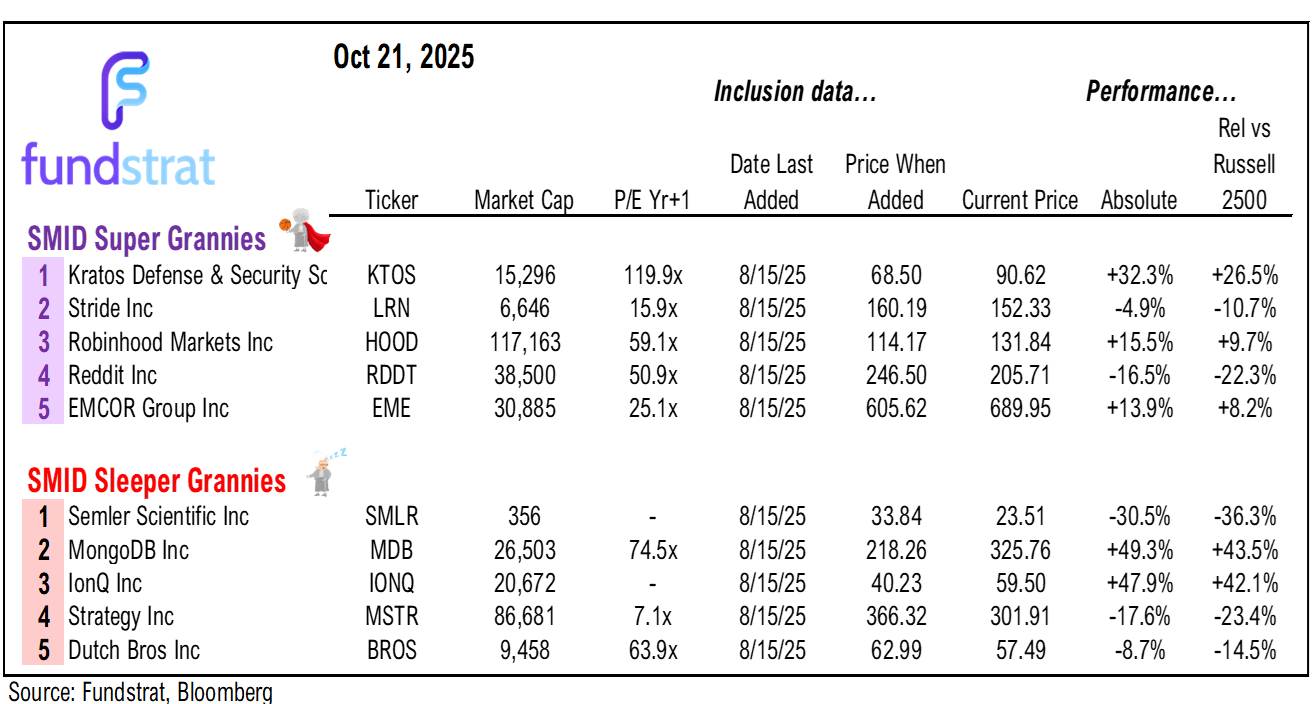
Task: Click the purple rank 1 cell for Kratos
Action: [x=43, y=275]
